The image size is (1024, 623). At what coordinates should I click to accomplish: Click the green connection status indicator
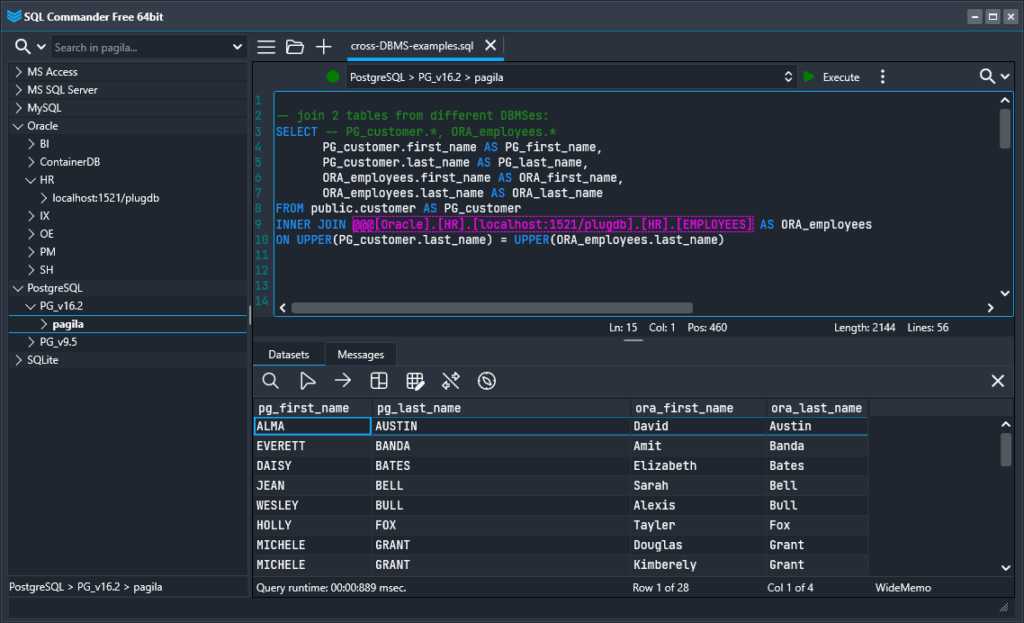click(x=331, y=76)
